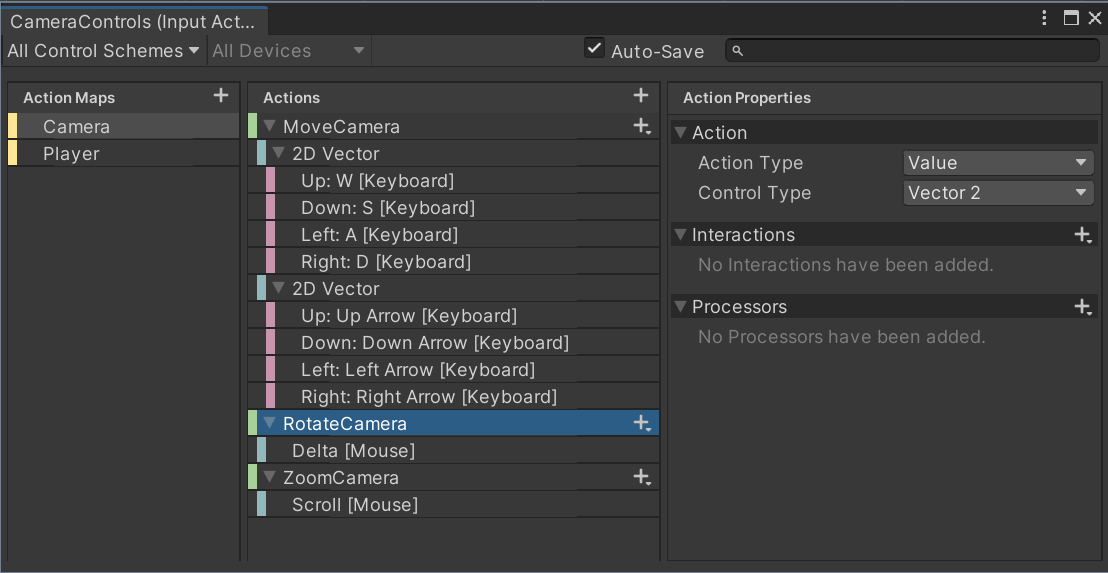Add binding to MoveCamera action
1108x573 pixels.
point(642,126)
